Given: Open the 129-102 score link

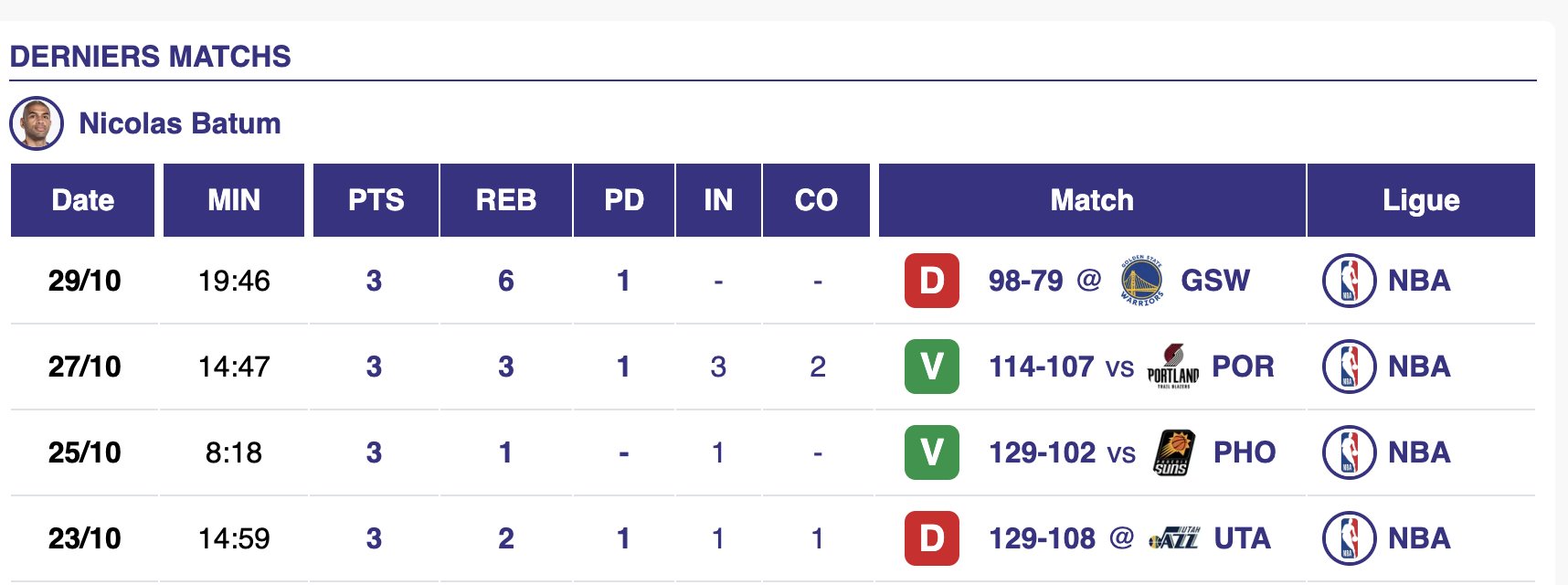Looking at the screenshot, I should click(x=1042, y=452).
